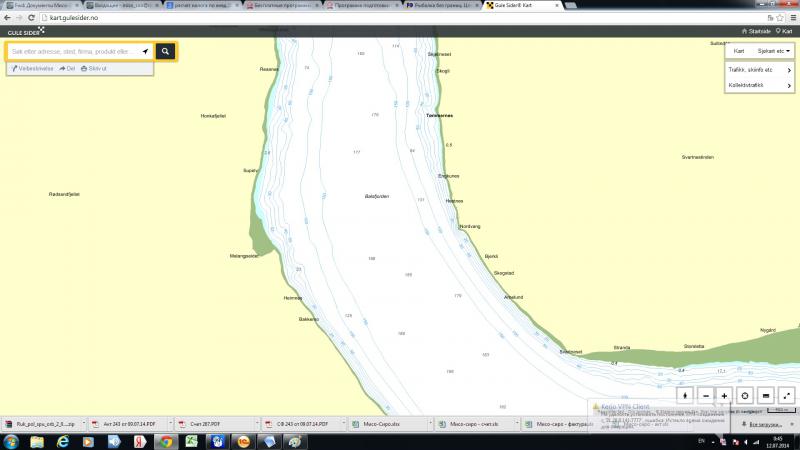Click the Del share link
This screenshot has height=450, width=800.
68,69
